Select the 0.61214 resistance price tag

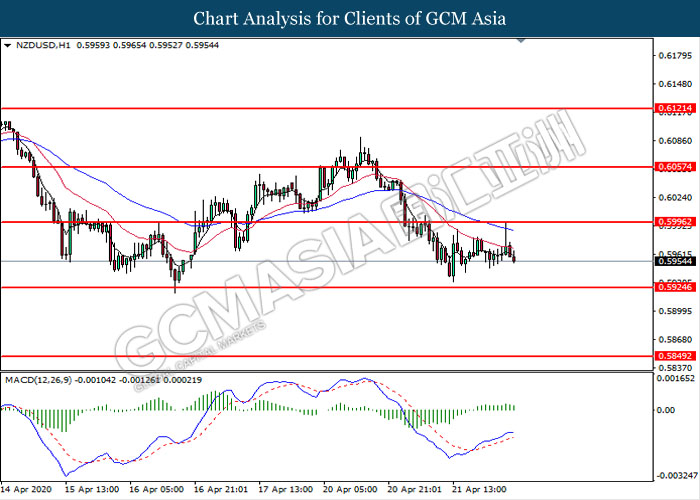[670, 107]
